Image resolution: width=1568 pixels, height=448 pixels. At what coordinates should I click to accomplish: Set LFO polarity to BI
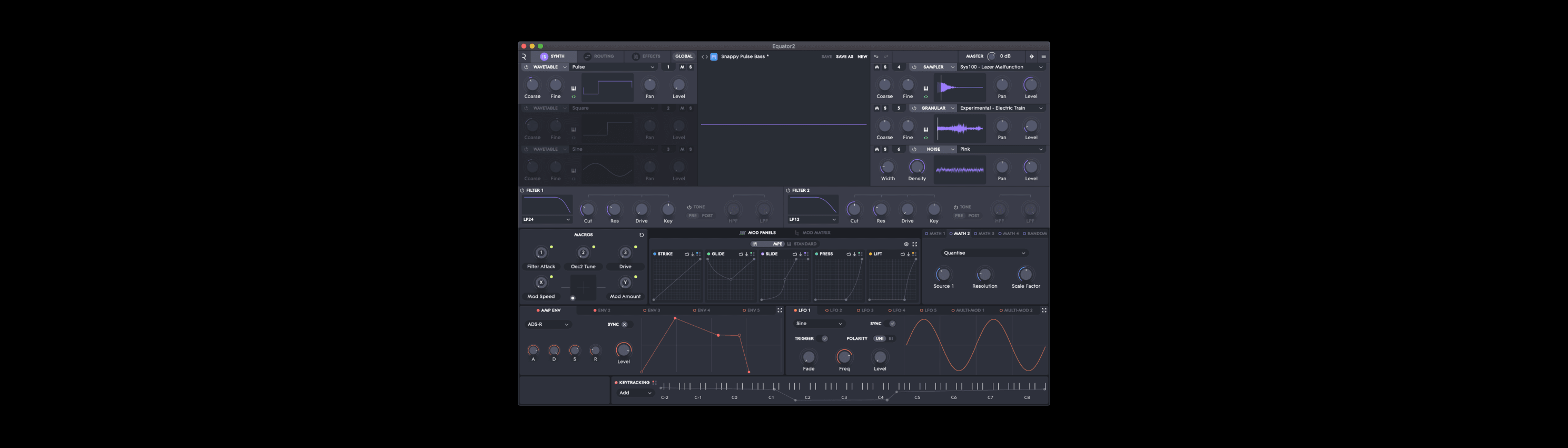coord(891,339)
